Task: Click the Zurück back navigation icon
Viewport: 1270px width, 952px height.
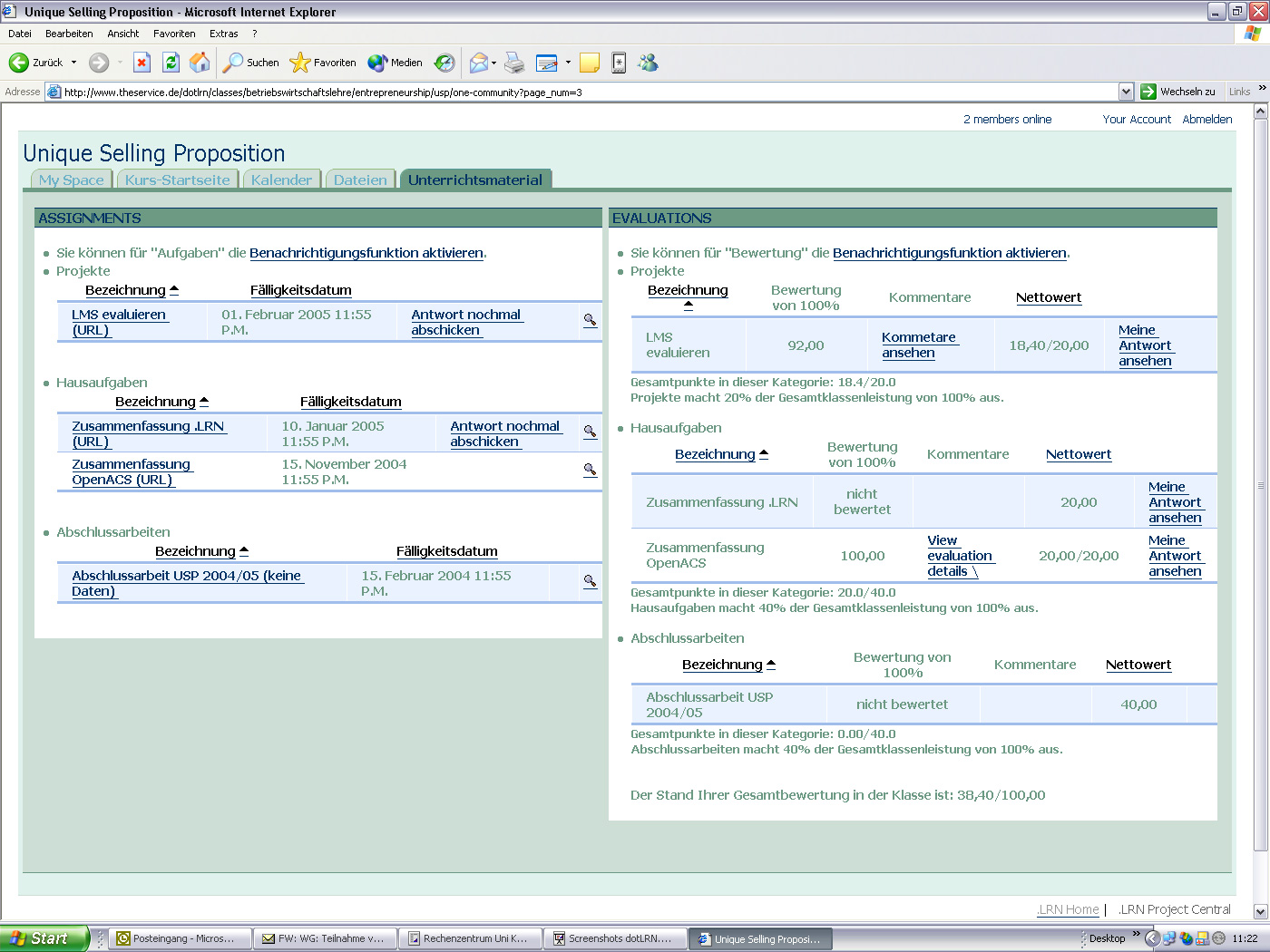Action: (x=19, y=63)
